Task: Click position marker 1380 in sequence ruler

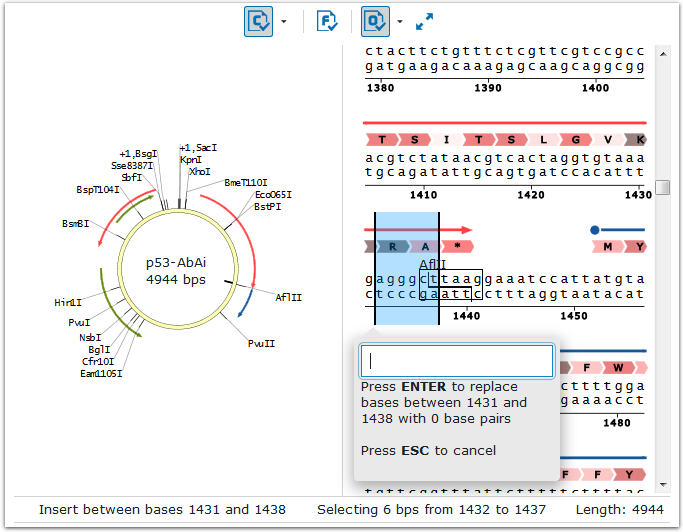Action: pyautogui.click(x=381, y=88)
